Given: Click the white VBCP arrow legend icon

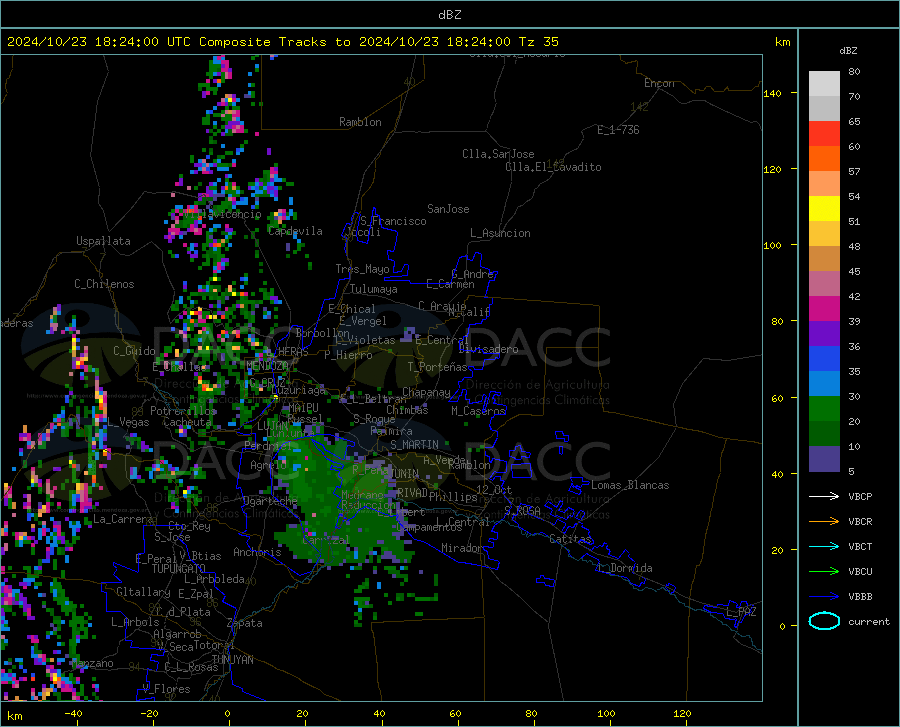Looking at the screenshot, I should coord(824,496).
